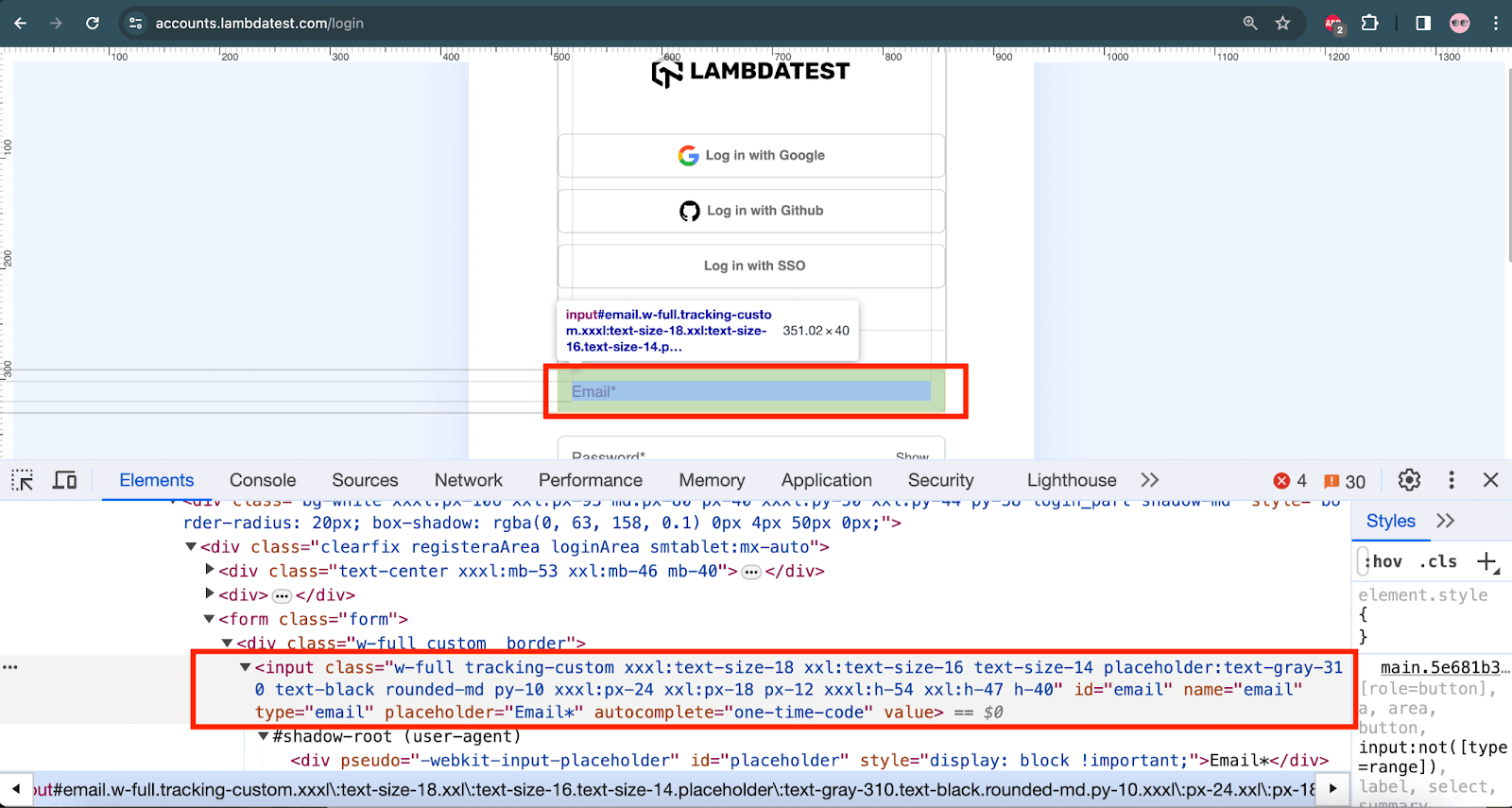
Task: Open the Sources tab
Action: [365, 480]
